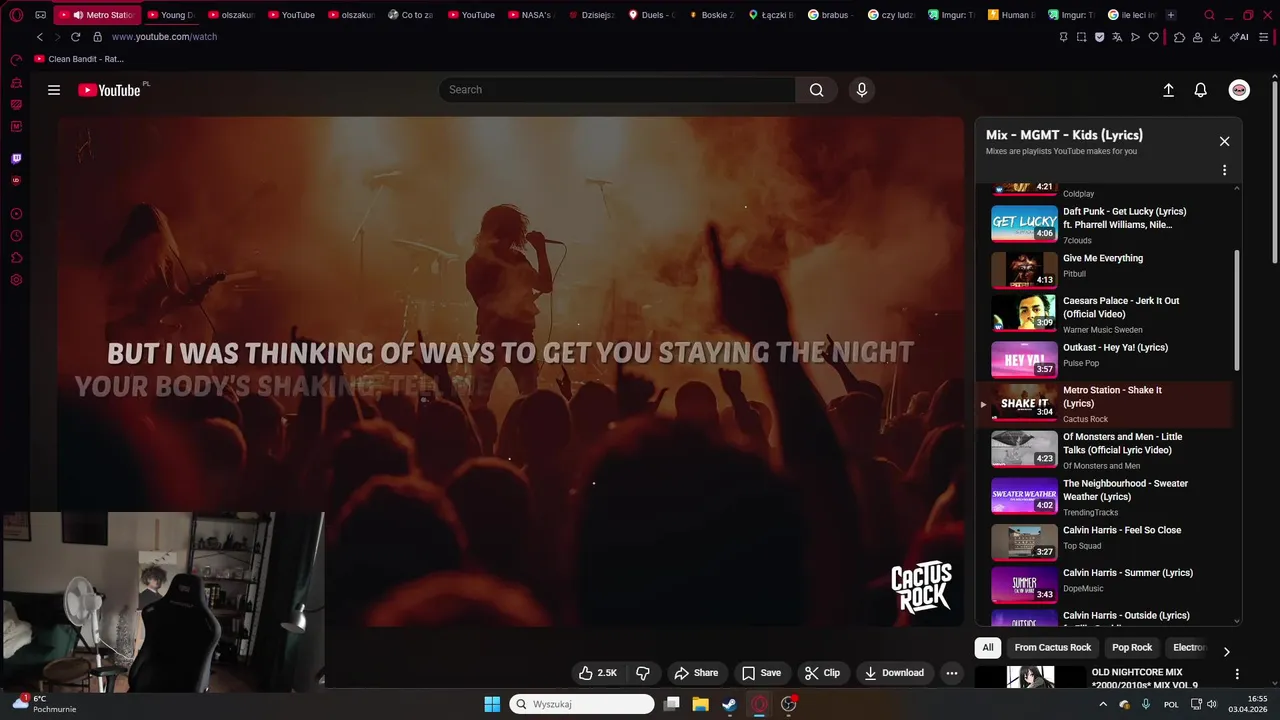Select the Pop Rock chip
The height and width of the screenshot is (720, 1280).
click(x=1132, y=648)
